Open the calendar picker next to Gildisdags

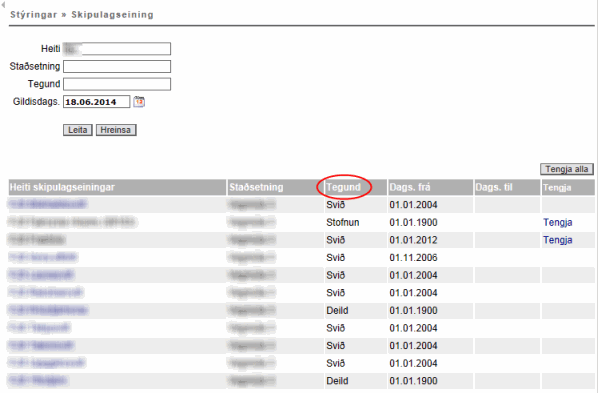click(139, 101)
